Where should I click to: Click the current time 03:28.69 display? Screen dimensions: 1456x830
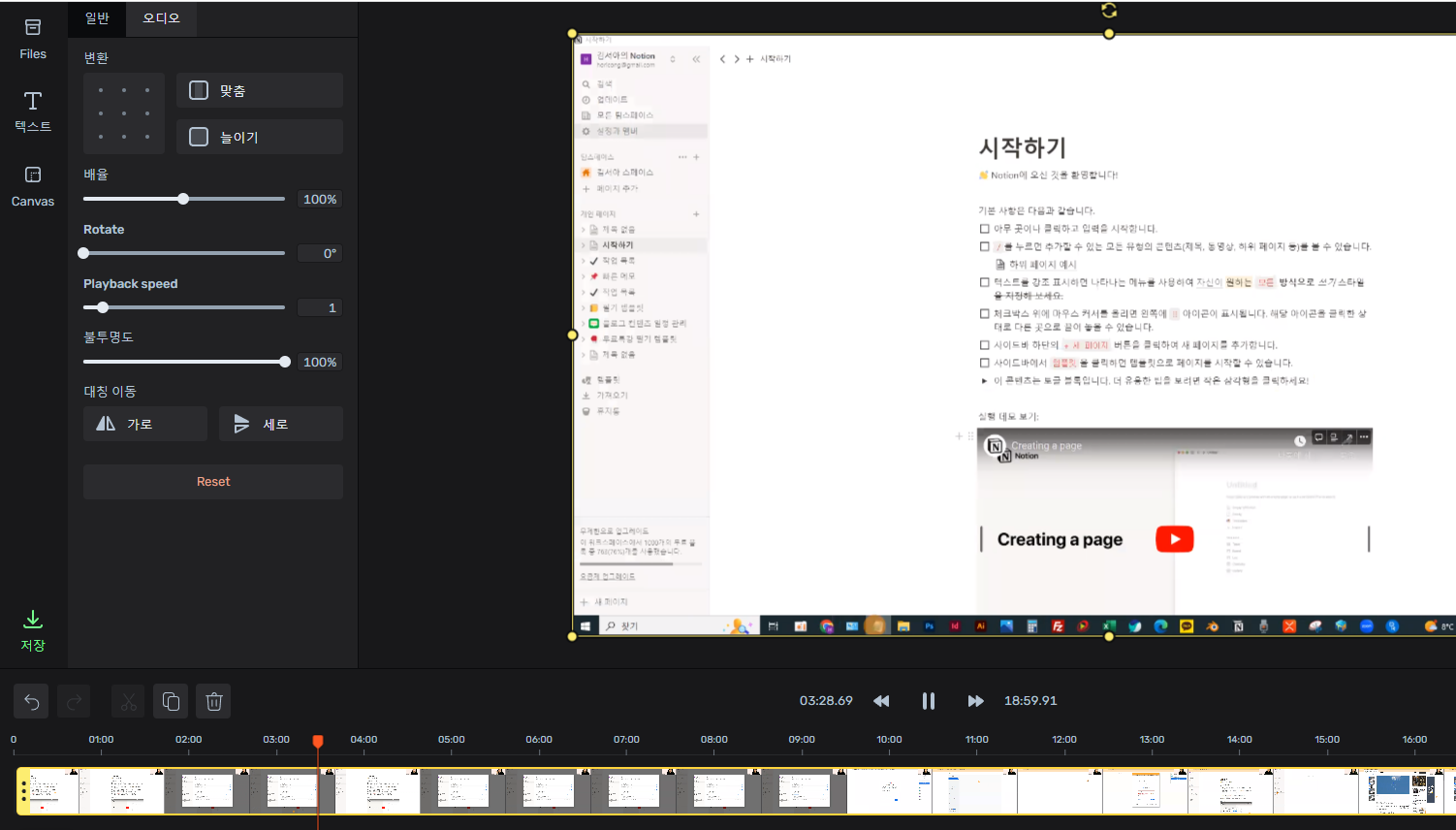click(x=826, y=701)
